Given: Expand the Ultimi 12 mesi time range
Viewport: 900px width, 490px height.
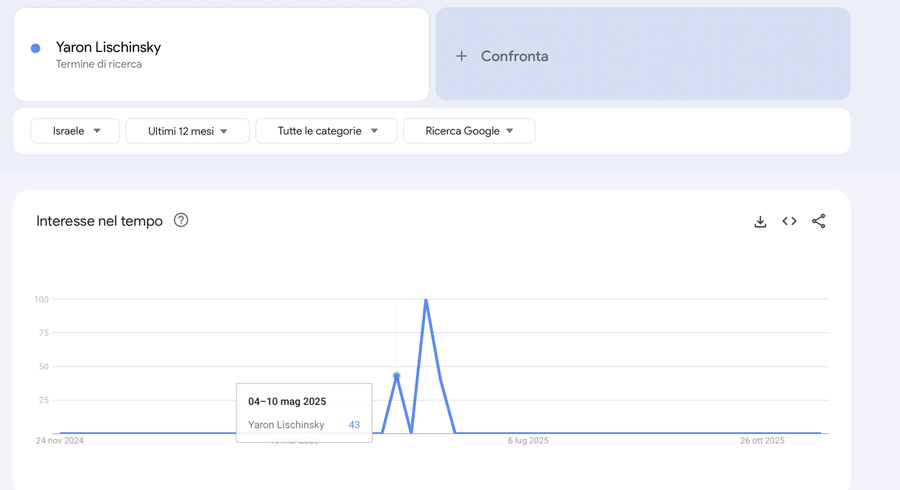Looking at the screenshot, I should point(187,131).
